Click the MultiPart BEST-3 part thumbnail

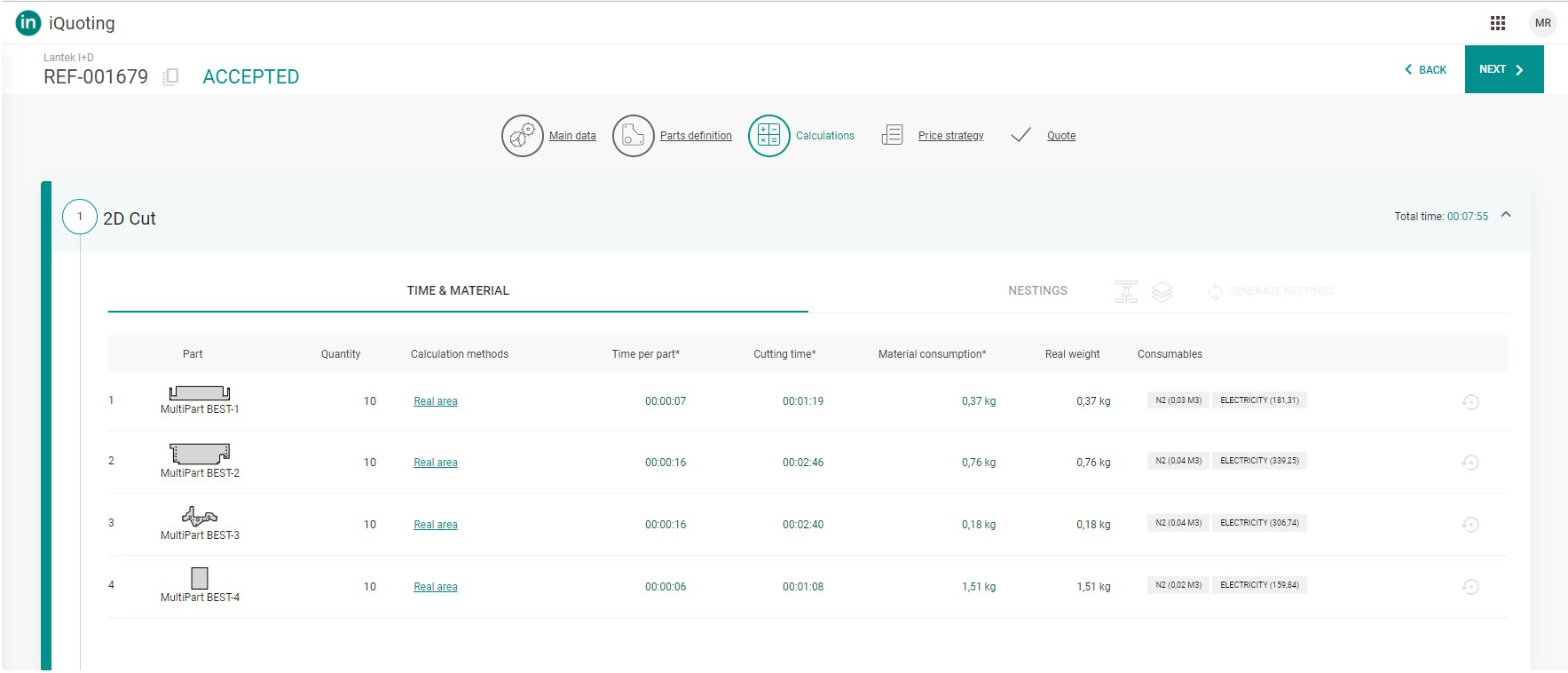[x=200, y=516]
